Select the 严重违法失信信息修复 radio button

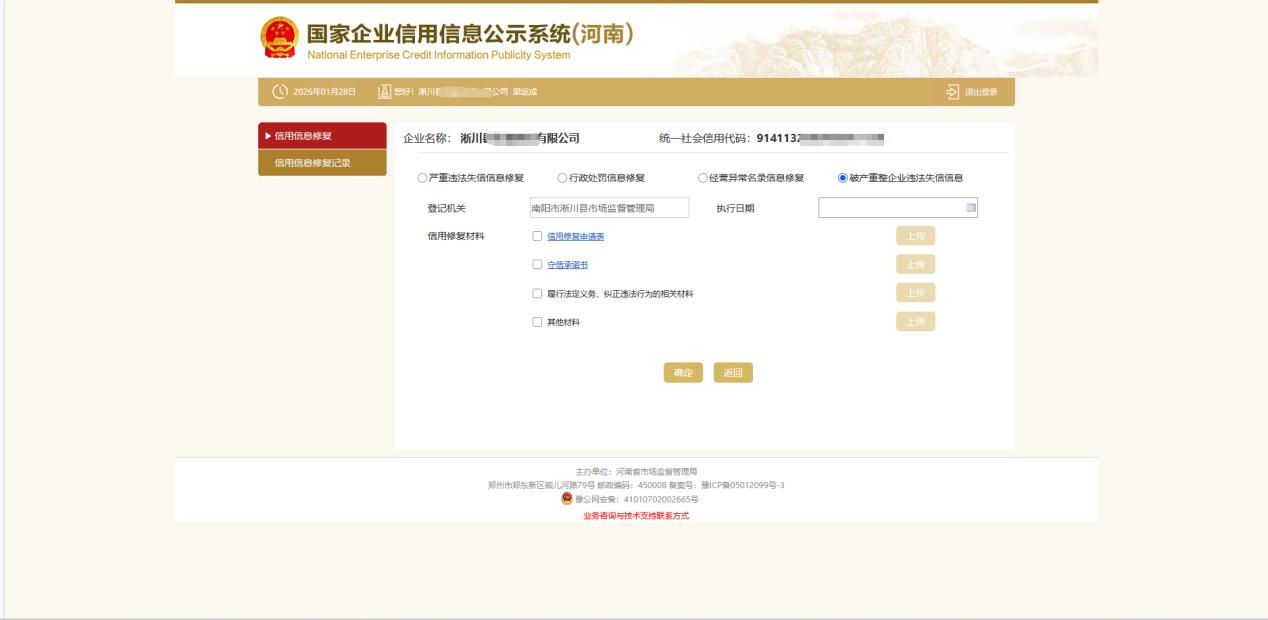[422, 178]
